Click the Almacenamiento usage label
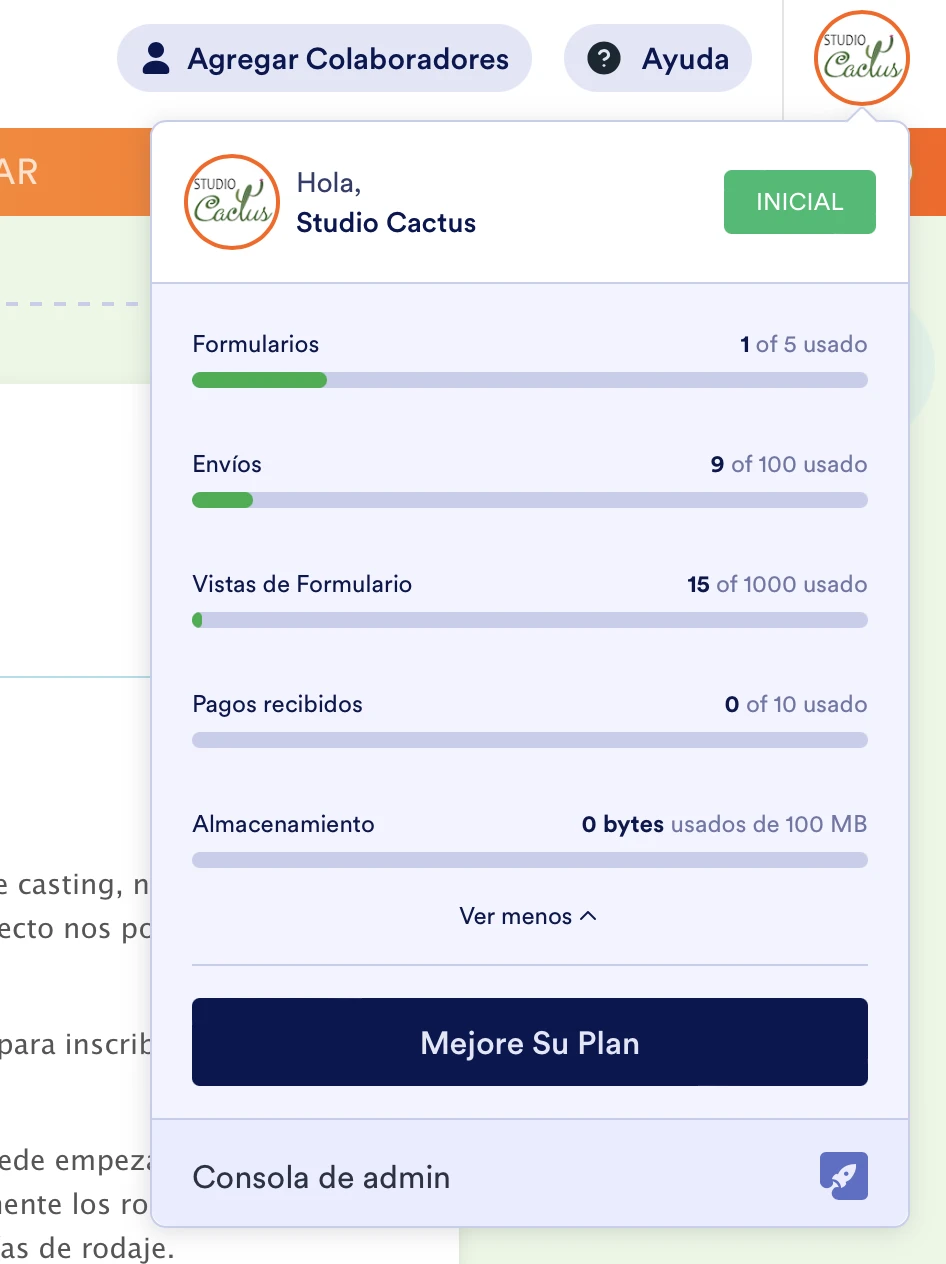Screen dimensions: 946x1264 click(282, 824)
